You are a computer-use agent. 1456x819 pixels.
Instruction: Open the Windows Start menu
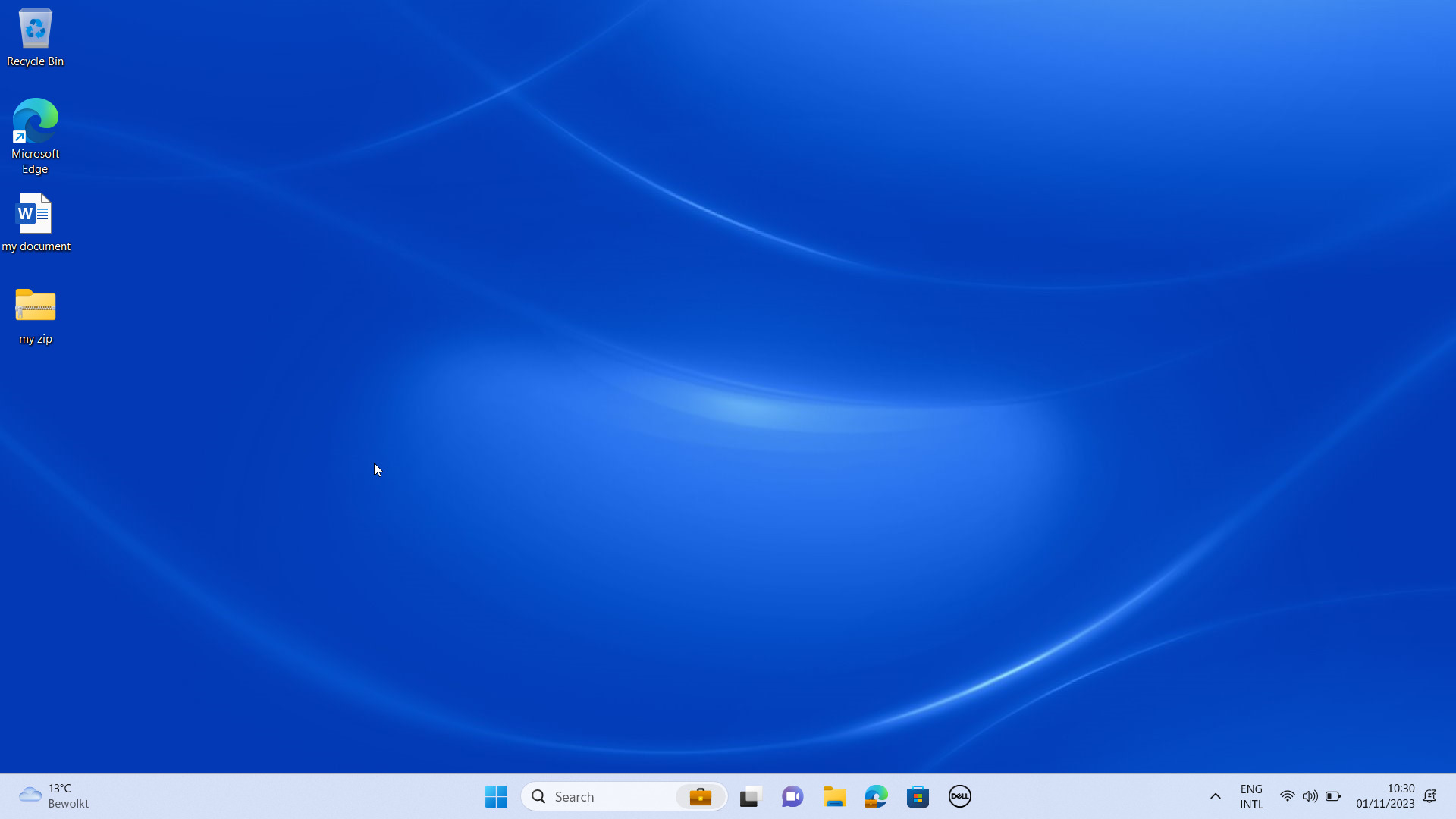496,796
